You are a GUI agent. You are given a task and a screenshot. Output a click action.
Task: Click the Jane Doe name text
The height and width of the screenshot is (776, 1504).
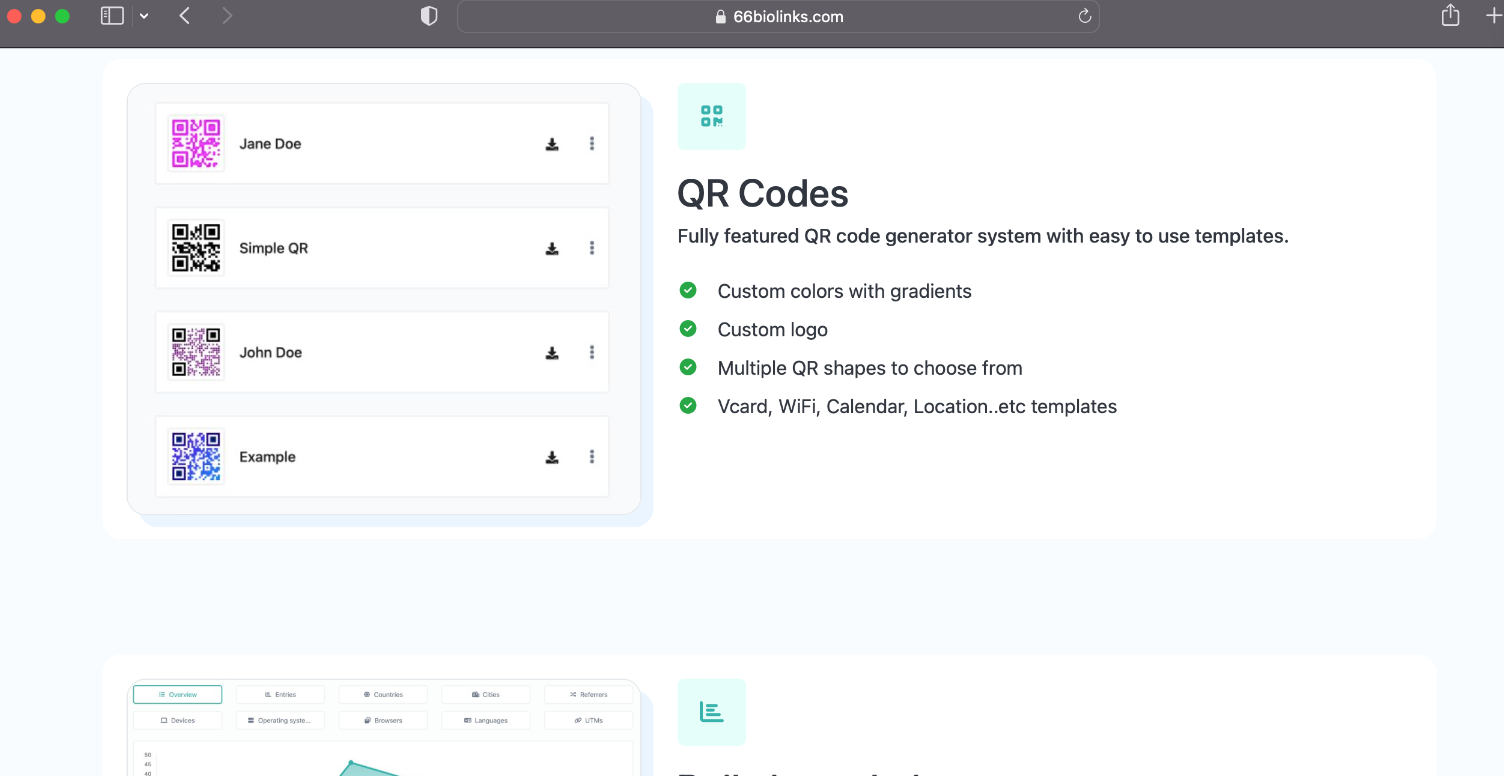(270, 144)
